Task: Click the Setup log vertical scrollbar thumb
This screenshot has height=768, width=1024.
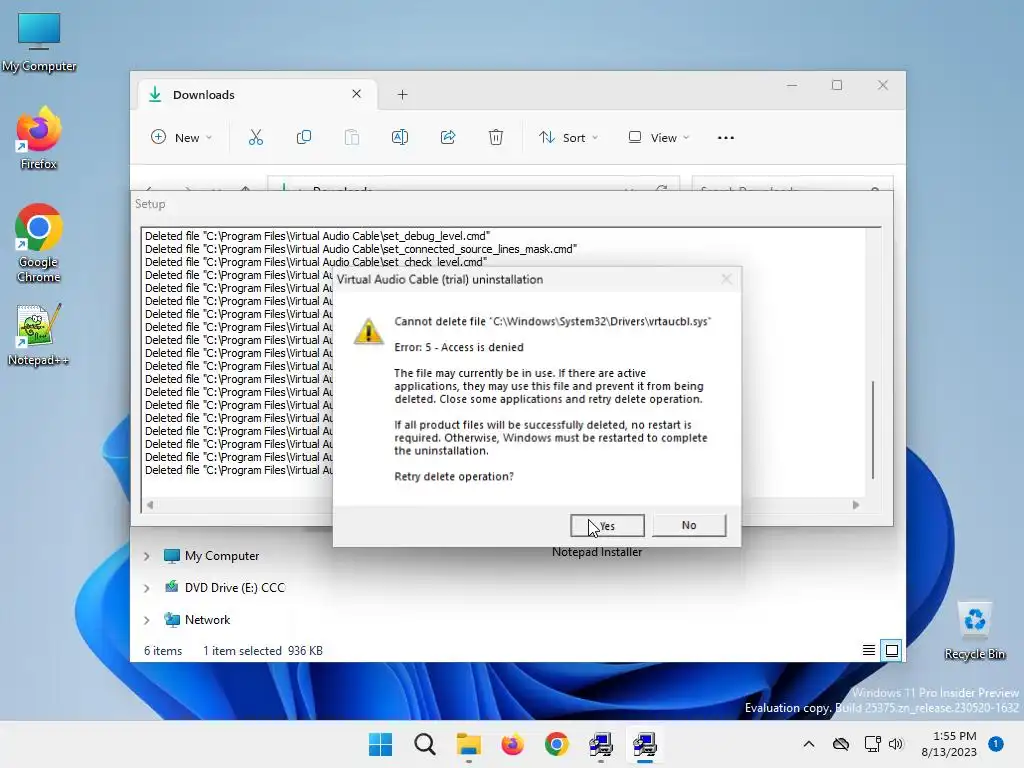Action: (872, 430)
